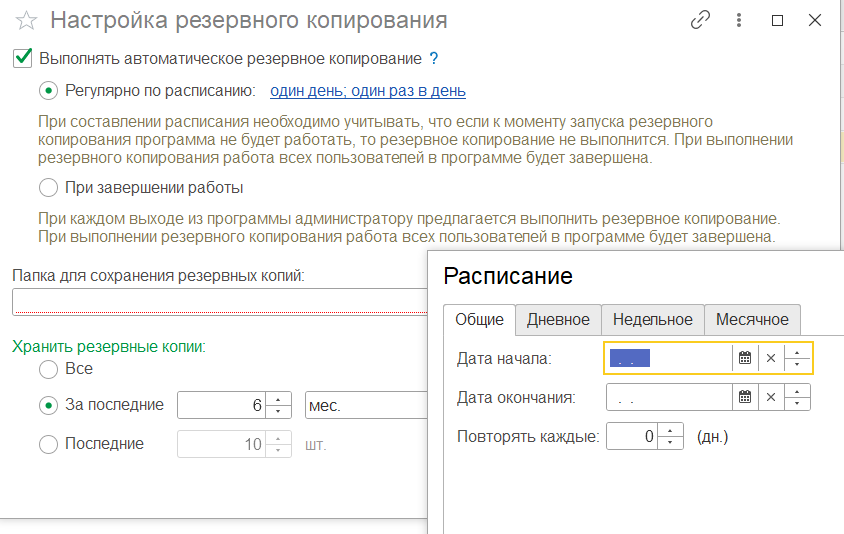The width and height of the screenshot is (844, 534).
Task: Switch to the Месячное tab
Action: (751, 320)
